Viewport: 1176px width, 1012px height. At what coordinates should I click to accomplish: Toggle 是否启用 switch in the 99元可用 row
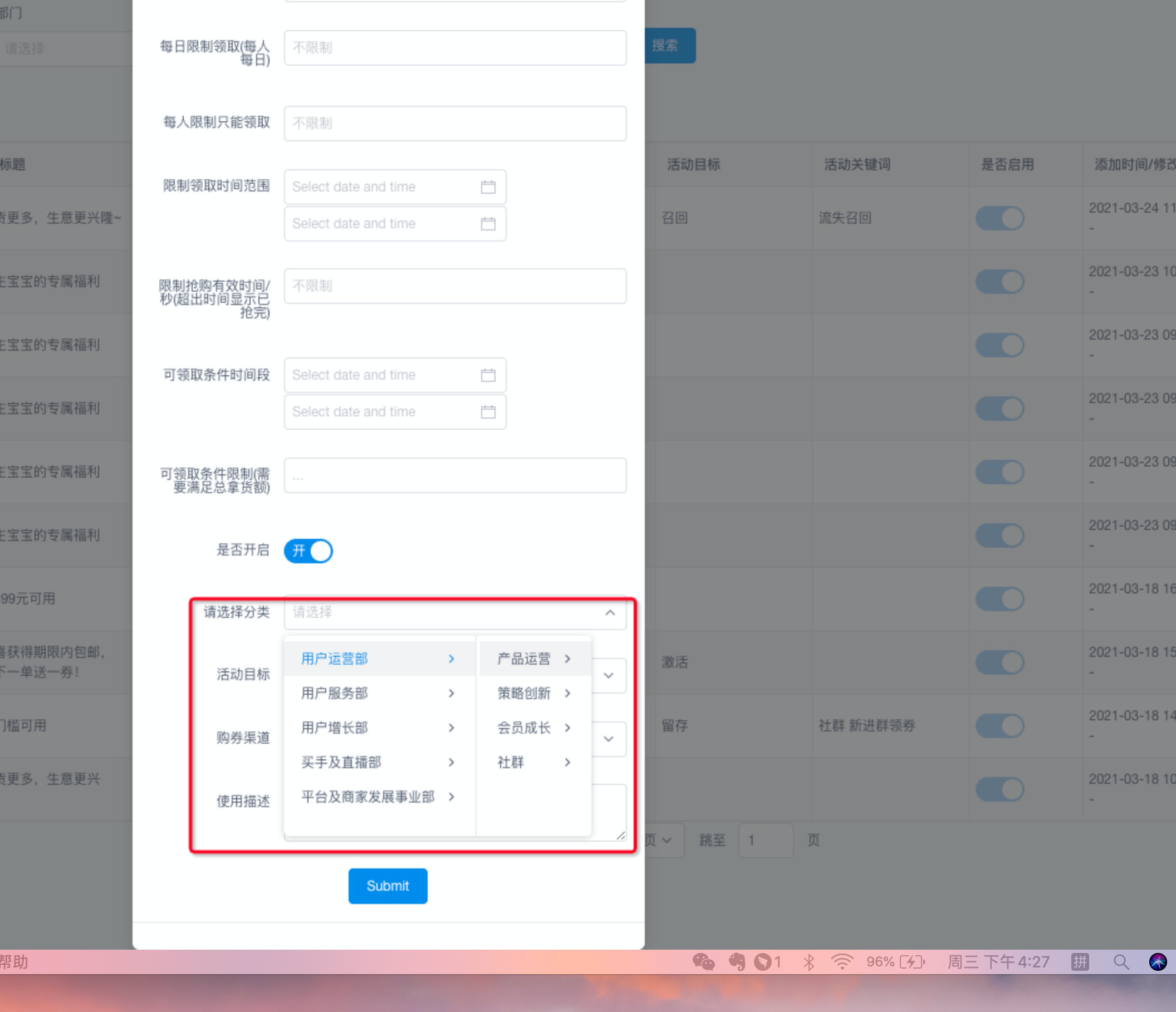tap(1000, 598)
